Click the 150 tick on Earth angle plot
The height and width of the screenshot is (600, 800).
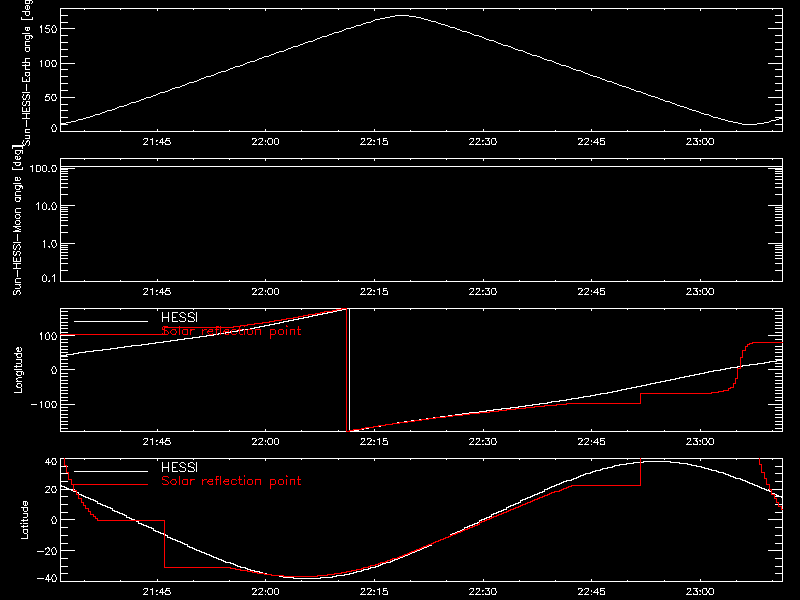[48, 29]
